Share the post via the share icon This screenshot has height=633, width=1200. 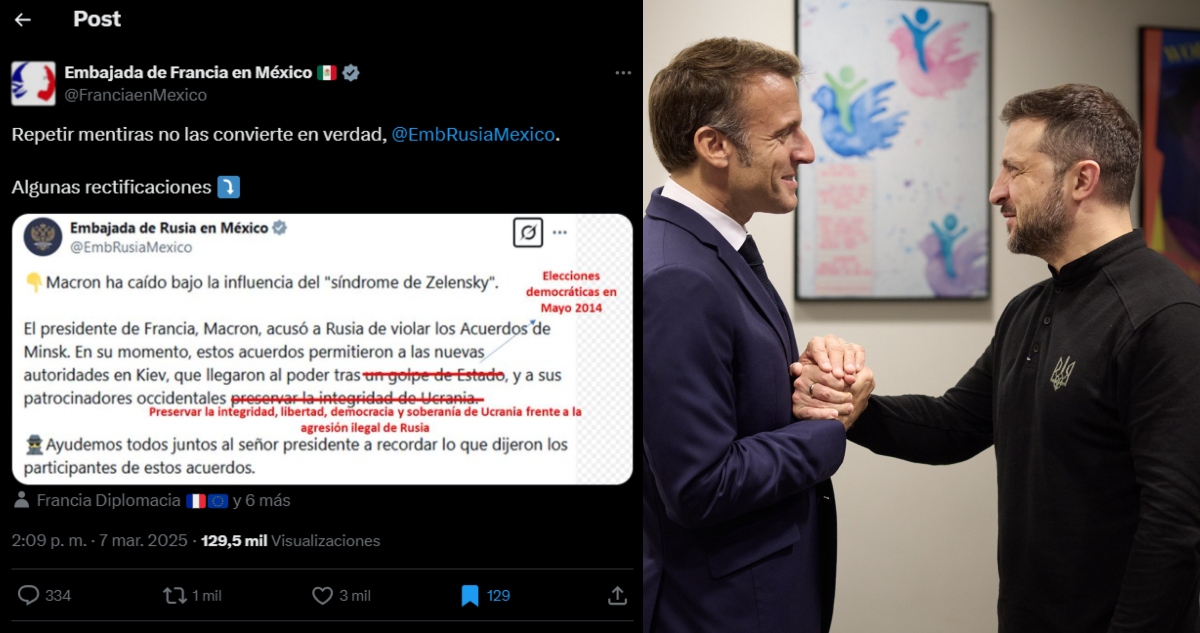pos(617,595)
